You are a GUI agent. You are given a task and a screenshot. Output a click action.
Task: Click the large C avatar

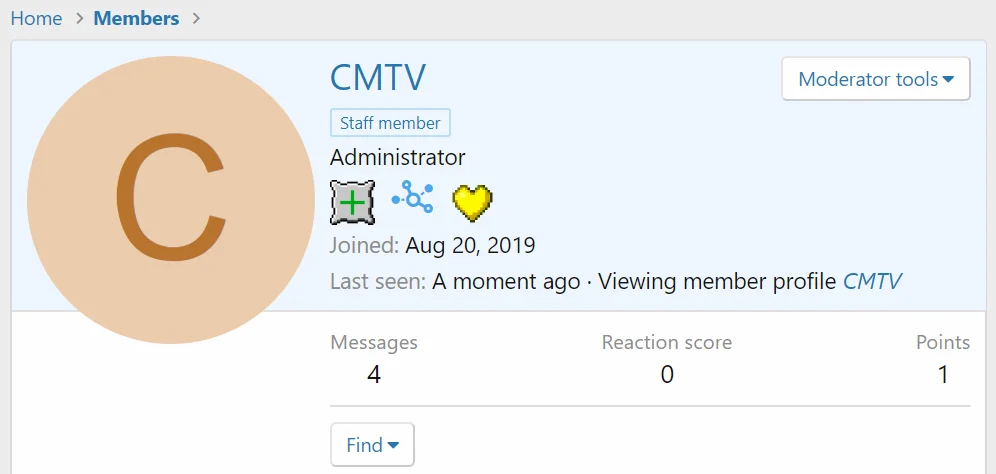pos(170,200)
